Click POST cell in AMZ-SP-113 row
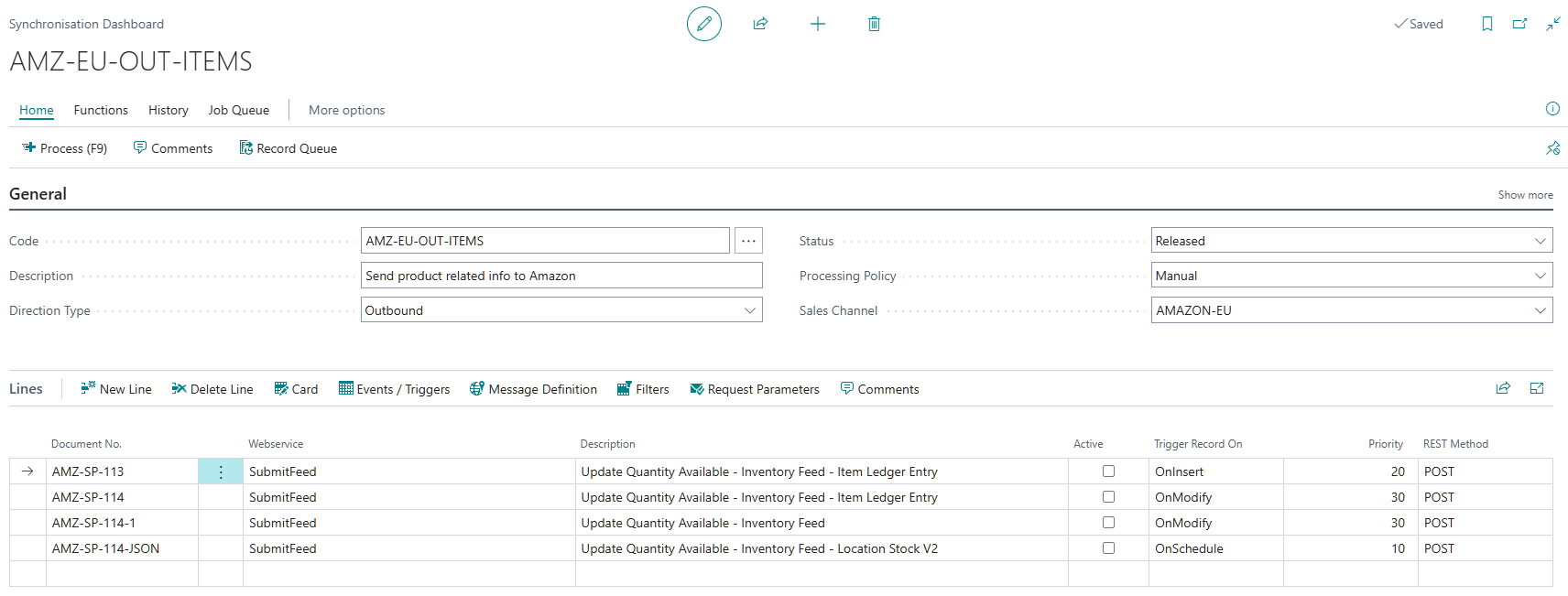This screenshot has height=596, width=1568. click(x=1486, y=471)
